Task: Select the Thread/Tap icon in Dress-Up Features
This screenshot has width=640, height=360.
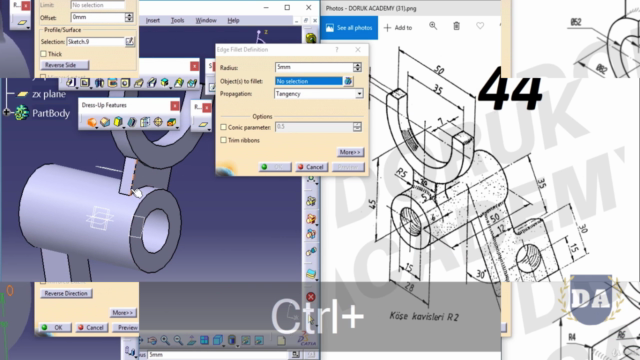Action: [x=158, y=122]
